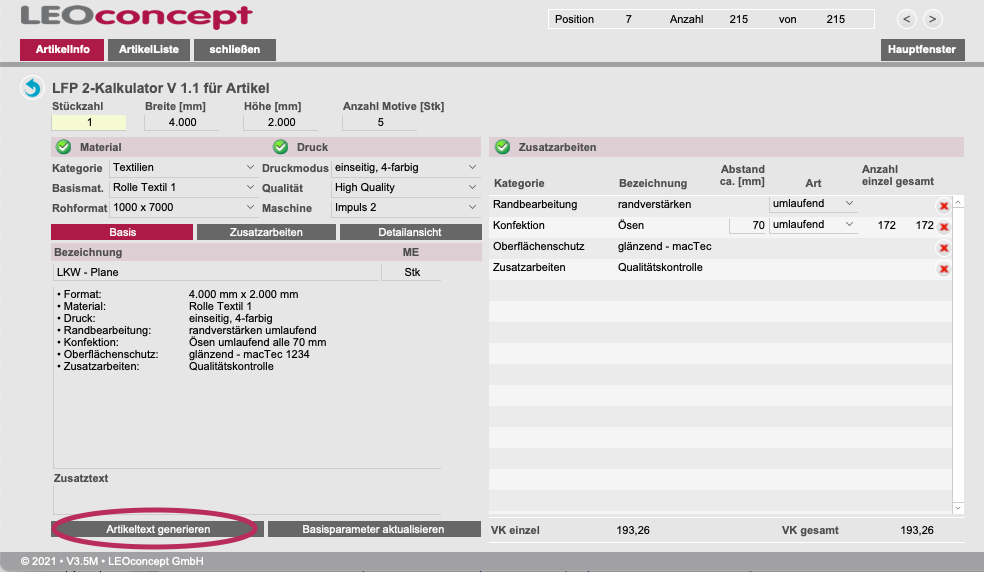Remove the Konfektion Ösen row

pos(943,227)
